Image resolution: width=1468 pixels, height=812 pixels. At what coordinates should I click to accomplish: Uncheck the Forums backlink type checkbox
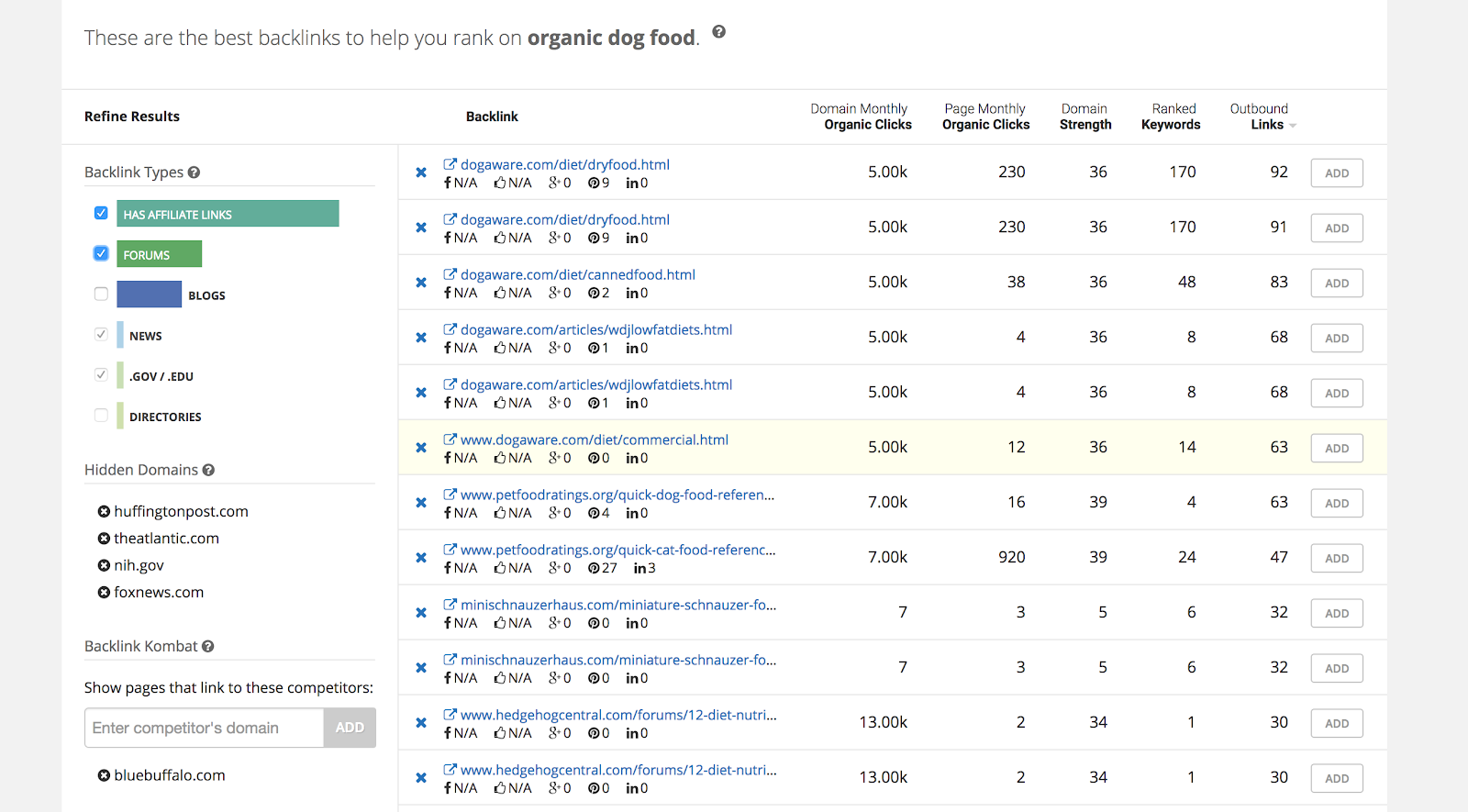coord(101,253)
